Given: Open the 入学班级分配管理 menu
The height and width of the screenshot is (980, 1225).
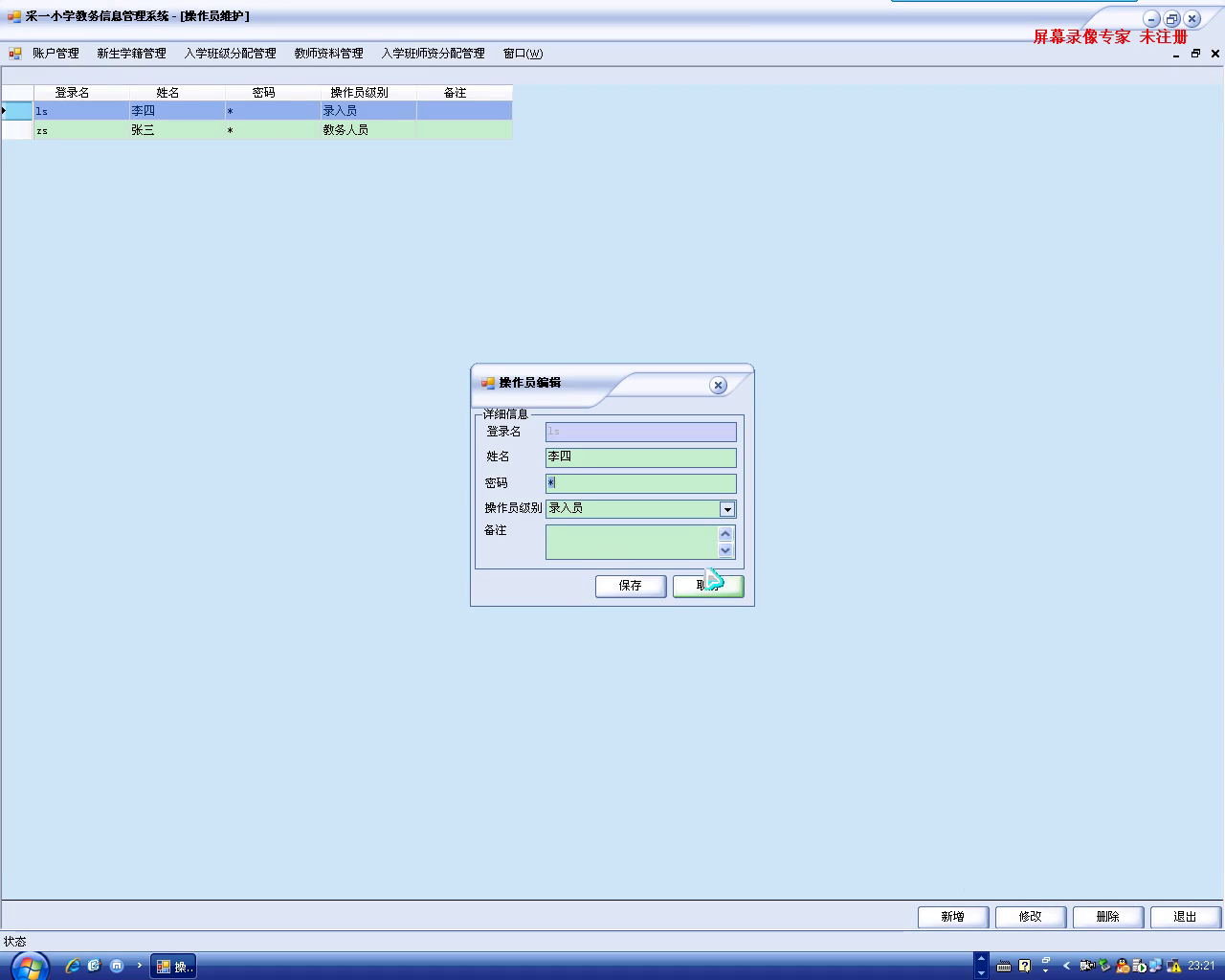Looking at the screenshot, I should tap(230, 54).
